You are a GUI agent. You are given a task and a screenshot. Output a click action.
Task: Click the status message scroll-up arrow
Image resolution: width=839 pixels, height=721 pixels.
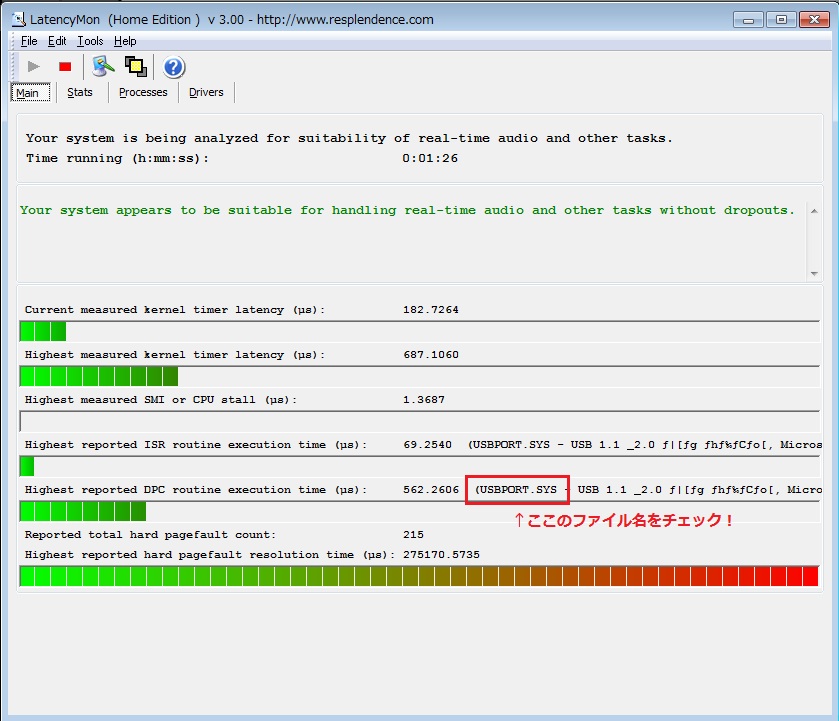(814, 211)
